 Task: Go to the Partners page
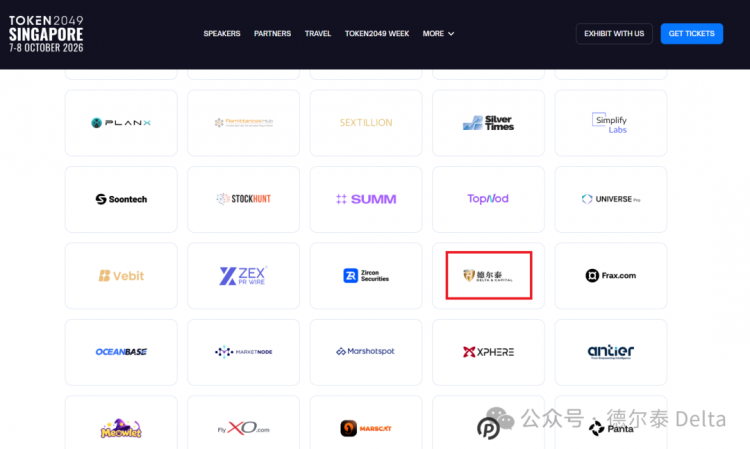pos(272,33)
